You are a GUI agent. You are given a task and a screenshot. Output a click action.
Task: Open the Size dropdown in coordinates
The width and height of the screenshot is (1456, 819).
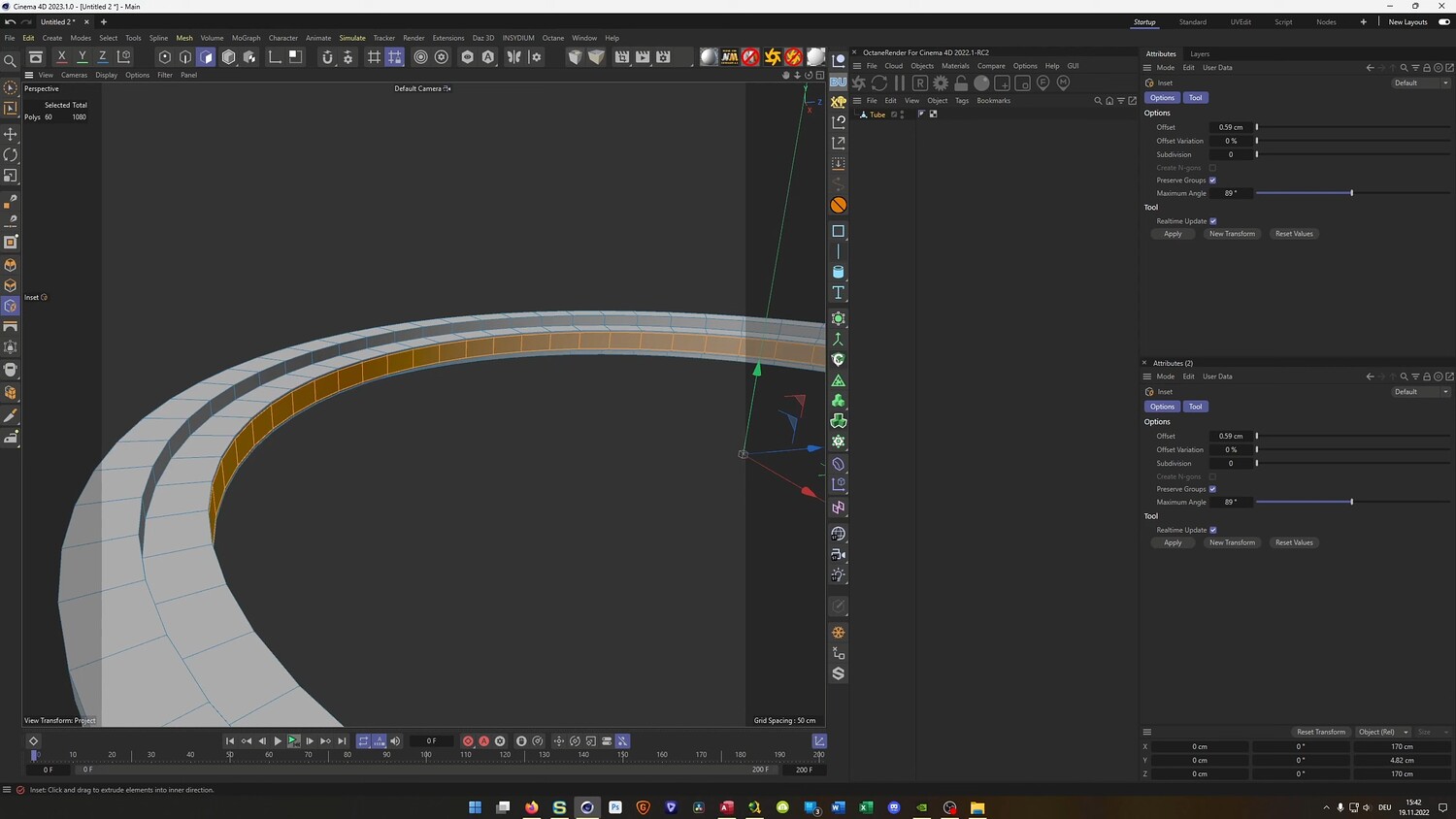point(1432,732)
